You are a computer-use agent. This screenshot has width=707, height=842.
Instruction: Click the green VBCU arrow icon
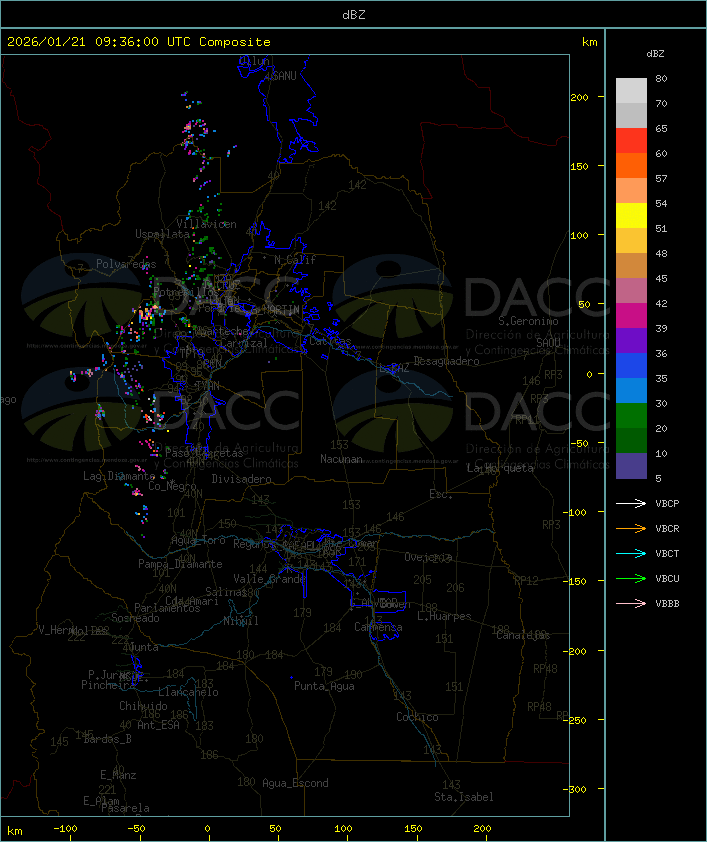coord(631,578)
